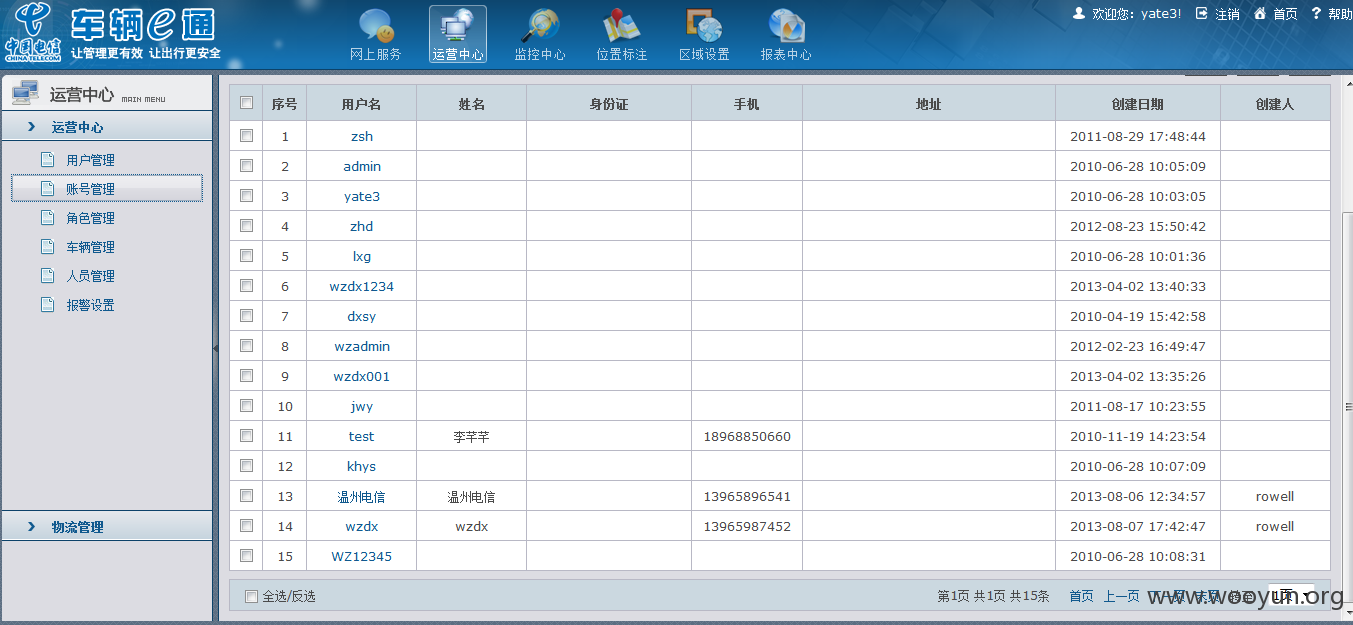Tick the checkbox for row 温州电信

[x=247, y=495]
